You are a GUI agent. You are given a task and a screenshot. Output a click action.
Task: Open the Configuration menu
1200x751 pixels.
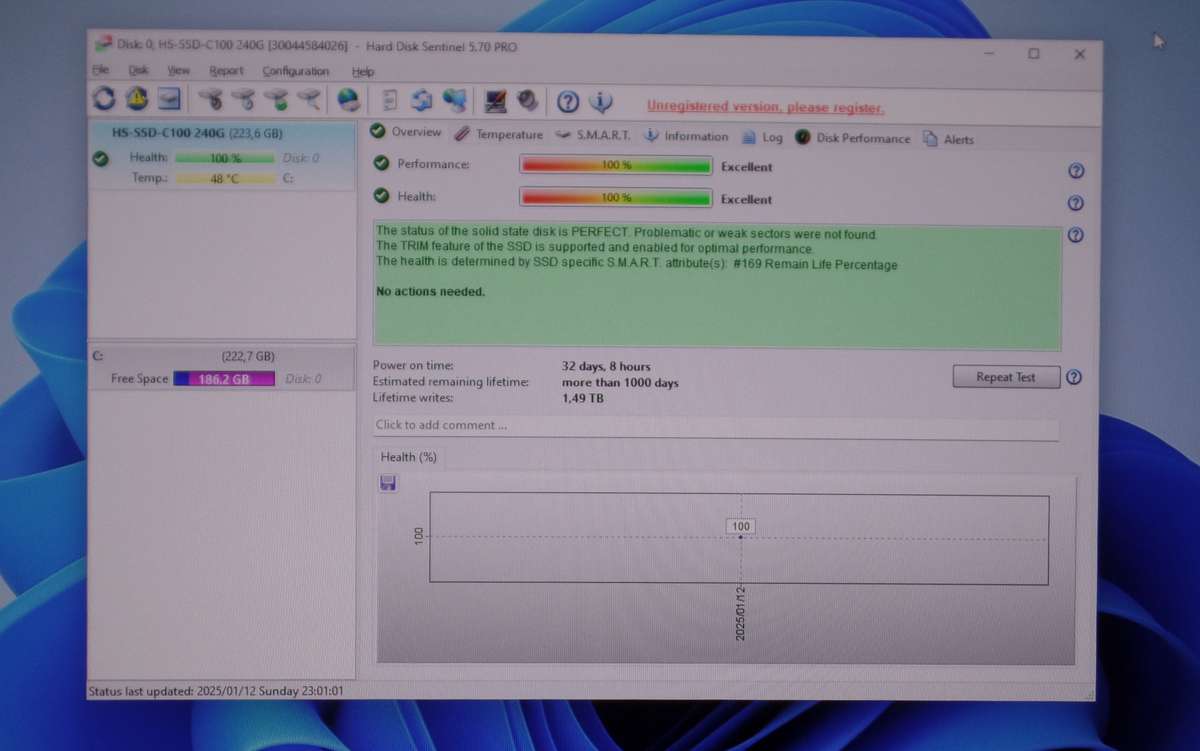(x=295, y=71)
